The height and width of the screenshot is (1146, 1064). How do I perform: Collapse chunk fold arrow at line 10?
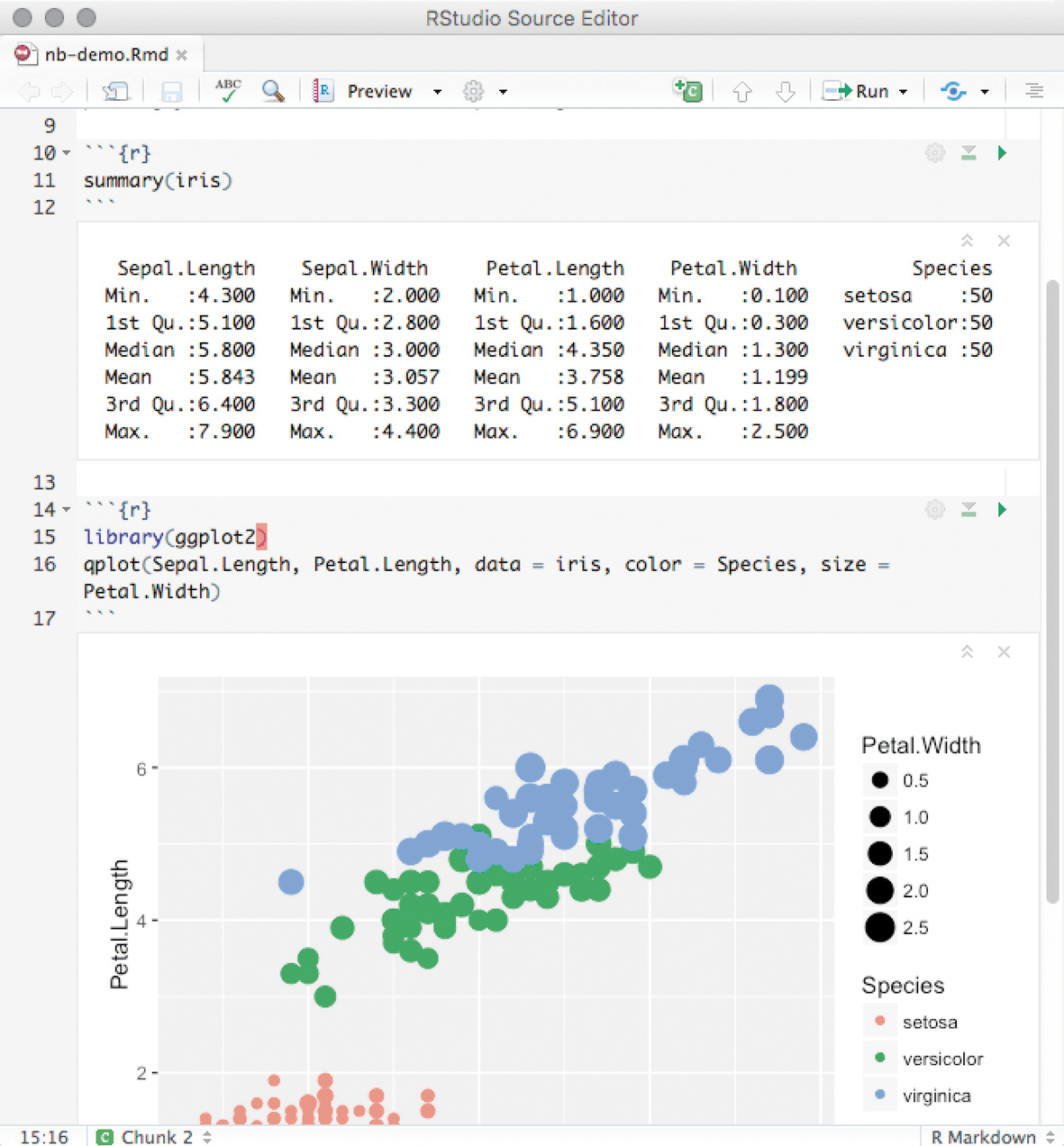66,154
